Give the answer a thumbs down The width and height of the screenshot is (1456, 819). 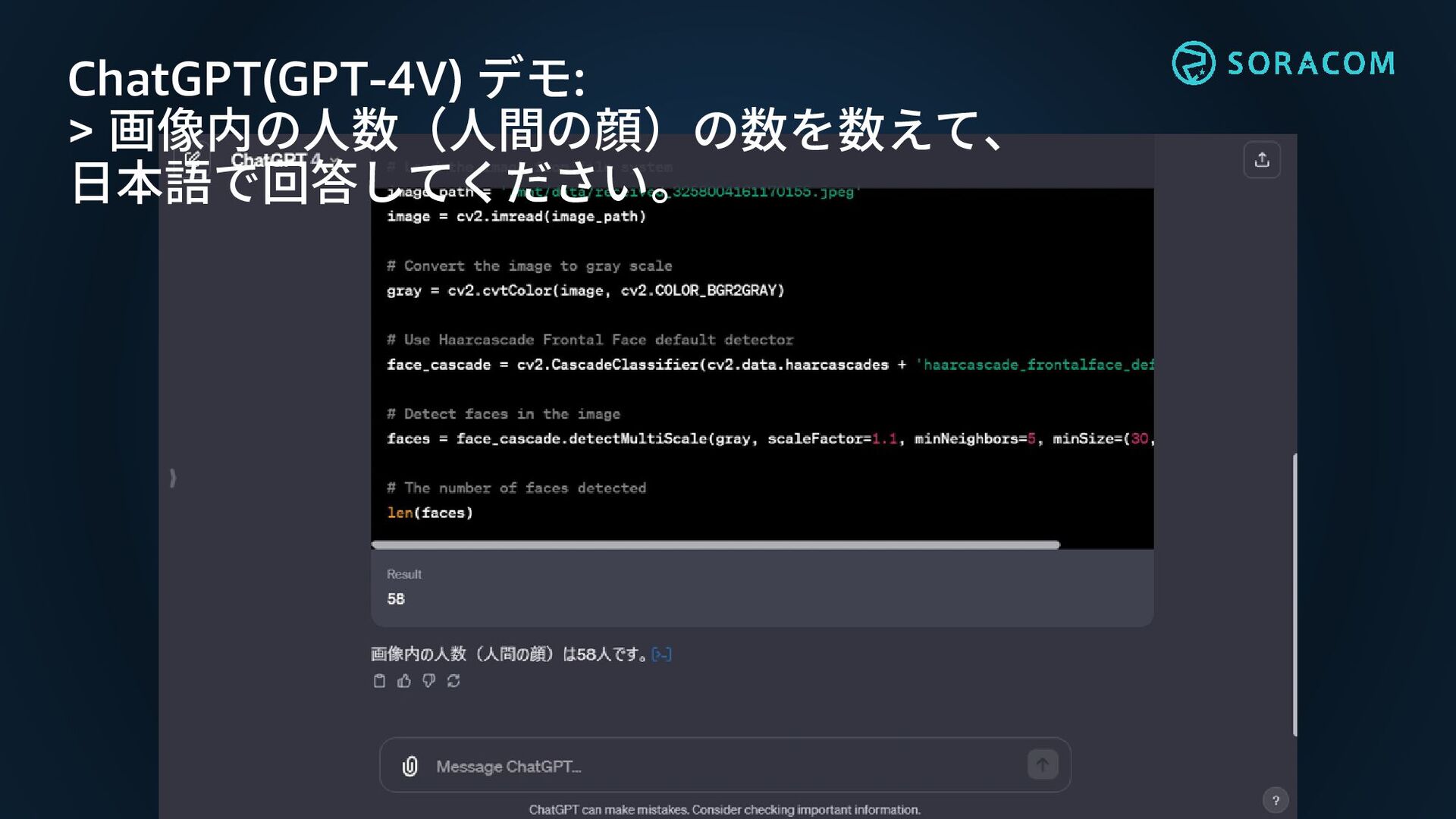(x=429, y=681)
